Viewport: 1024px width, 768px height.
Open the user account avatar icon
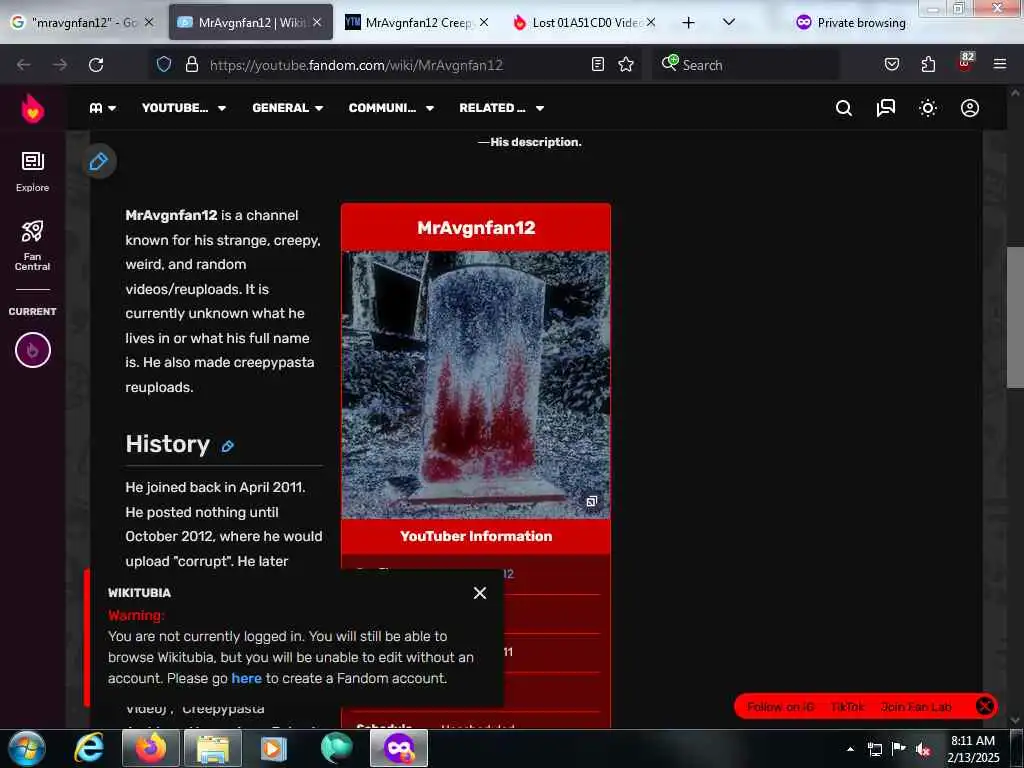970,108
